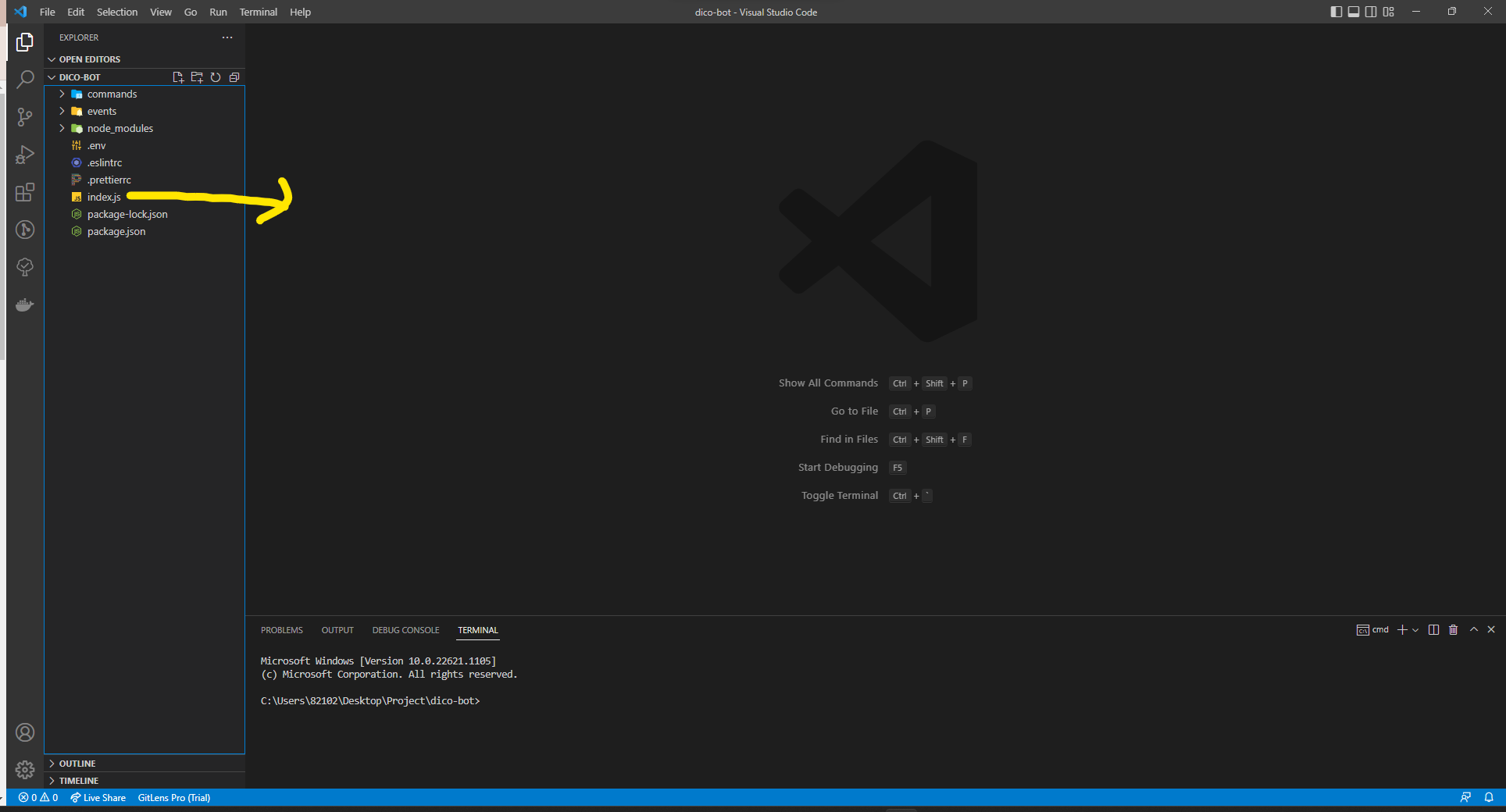Collapse the DICO-BOT section
1506x812 pixels.
[x=74, y=77]
